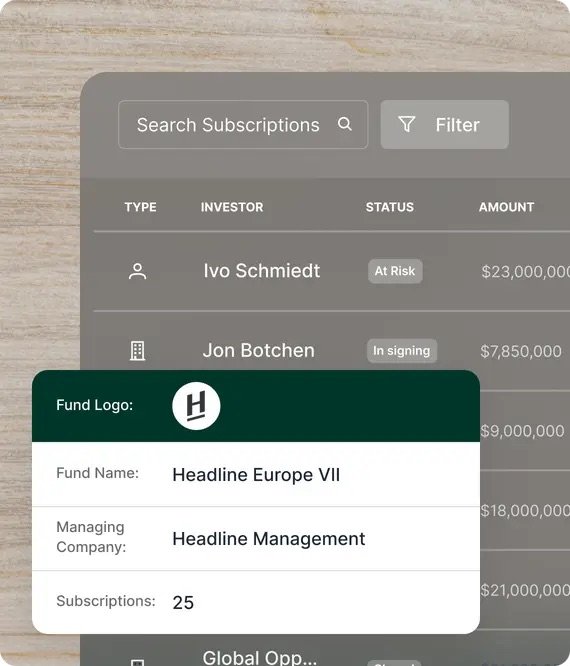Image resolution: width=570 pixels, height=666 pixels.
Task: Click the $9,000,000 amount
Action: click(x=522, y=431)
